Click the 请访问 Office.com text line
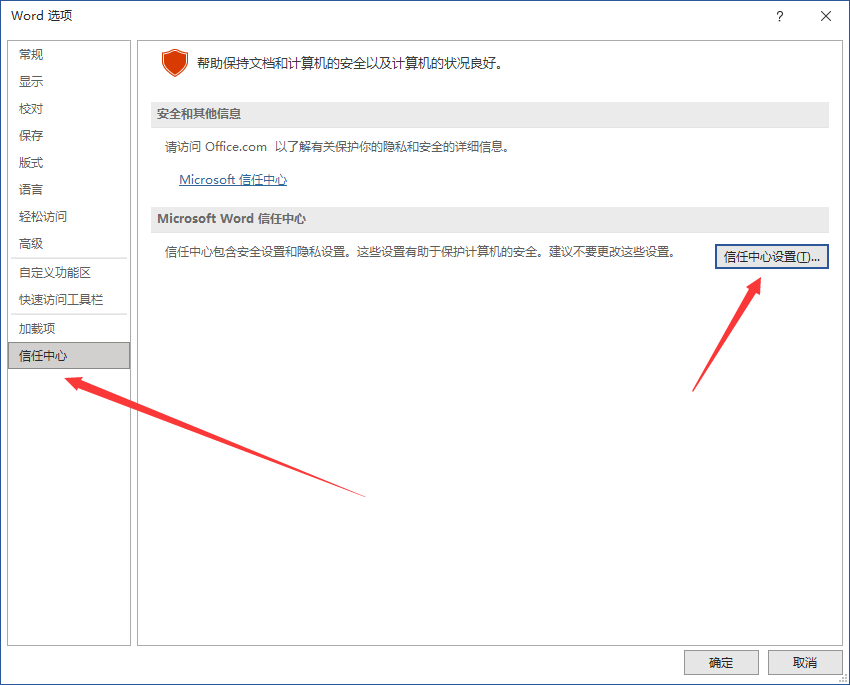 pos(337,147)
